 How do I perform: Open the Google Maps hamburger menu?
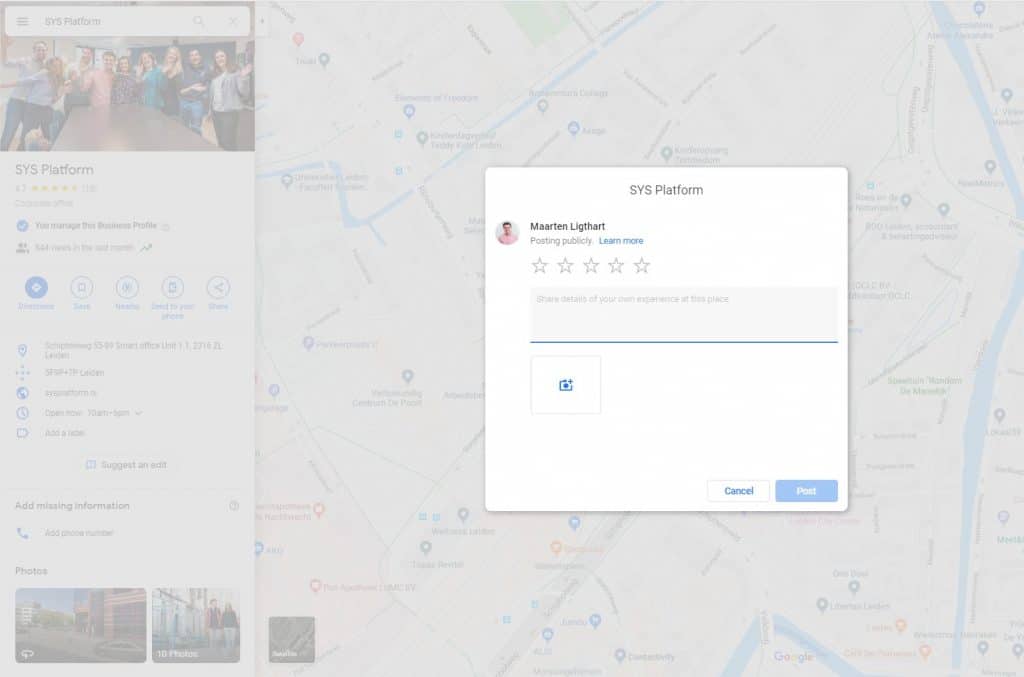click(22, 22)
